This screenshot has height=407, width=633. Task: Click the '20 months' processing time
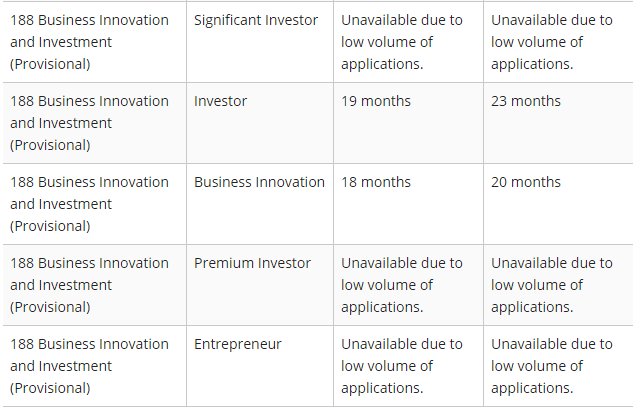[x=526, y=183]
